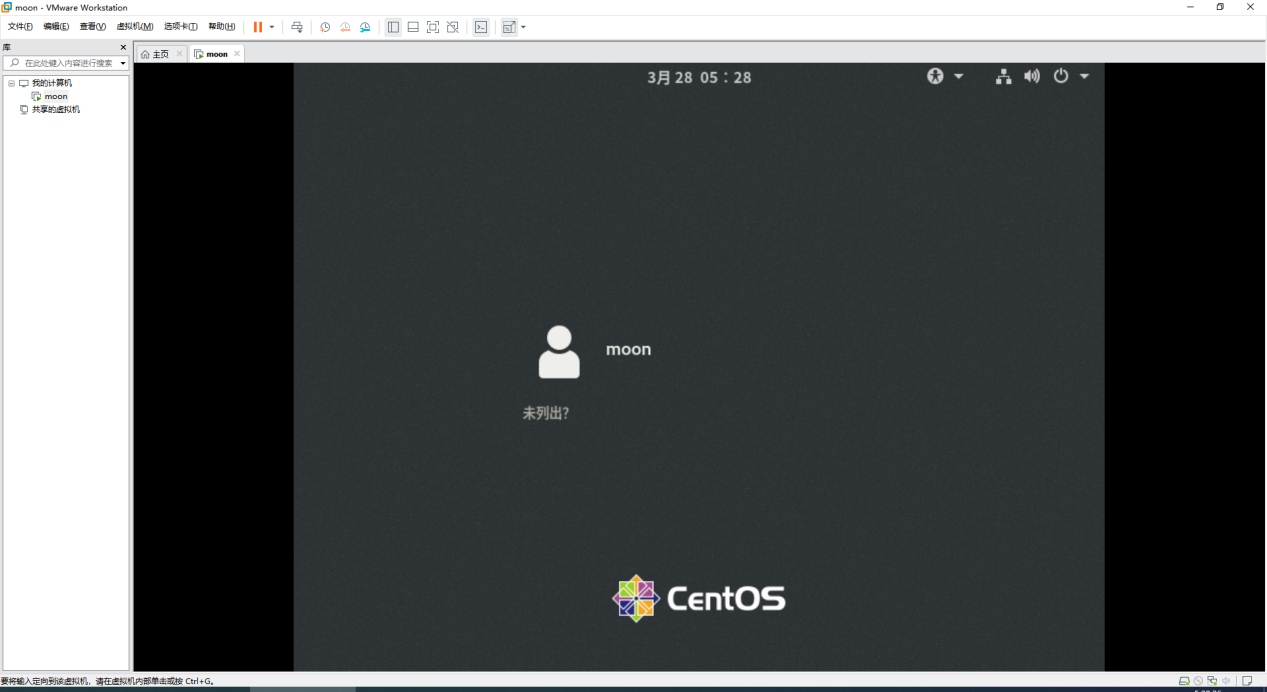Open the accessibility menu in CentOS top bar
1267x692 pixels.
(935, 76)
